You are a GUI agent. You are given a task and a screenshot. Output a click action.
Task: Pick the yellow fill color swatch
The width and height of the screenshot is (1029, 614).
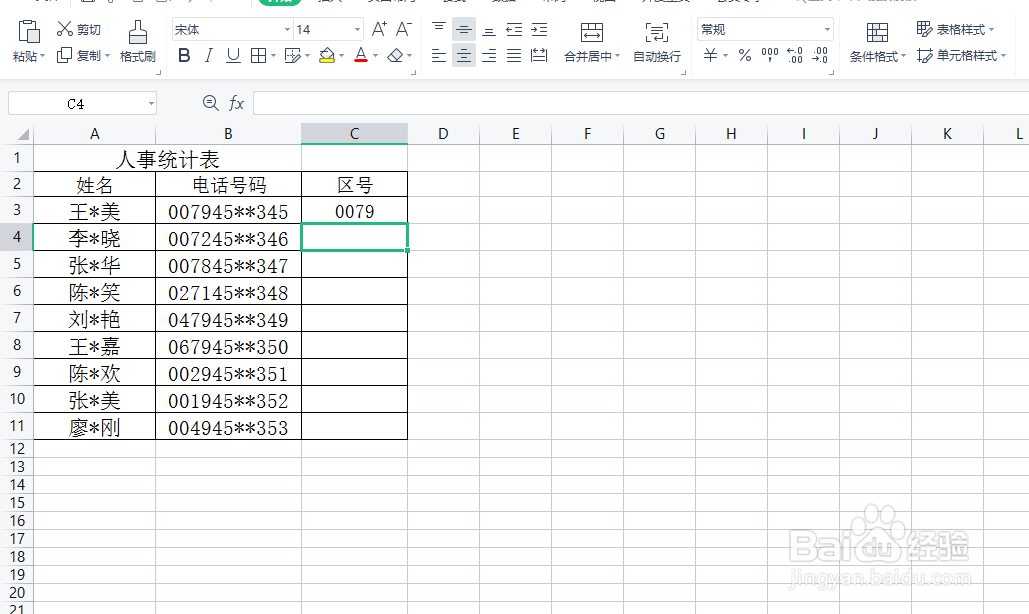pyautogui.click(x=326, y=59)
